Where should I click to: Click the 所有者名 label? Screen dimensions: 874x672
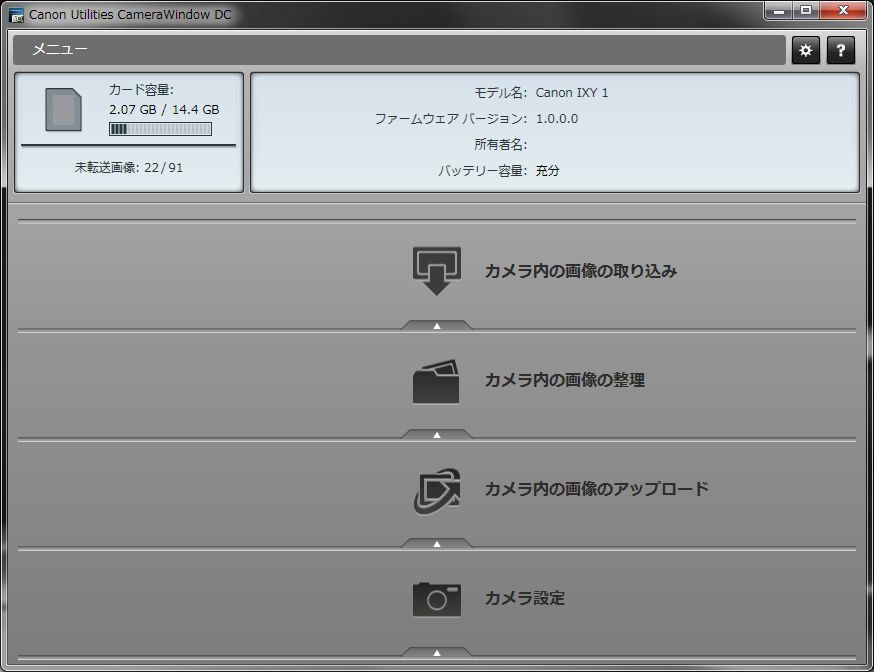501,144
